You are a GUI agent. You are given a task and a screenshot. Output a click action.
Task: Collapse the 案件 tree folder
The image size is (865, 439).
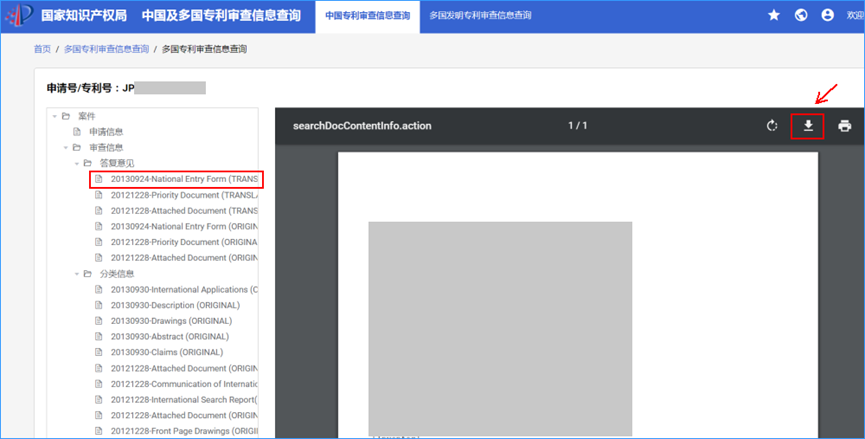tap(55, 116)
